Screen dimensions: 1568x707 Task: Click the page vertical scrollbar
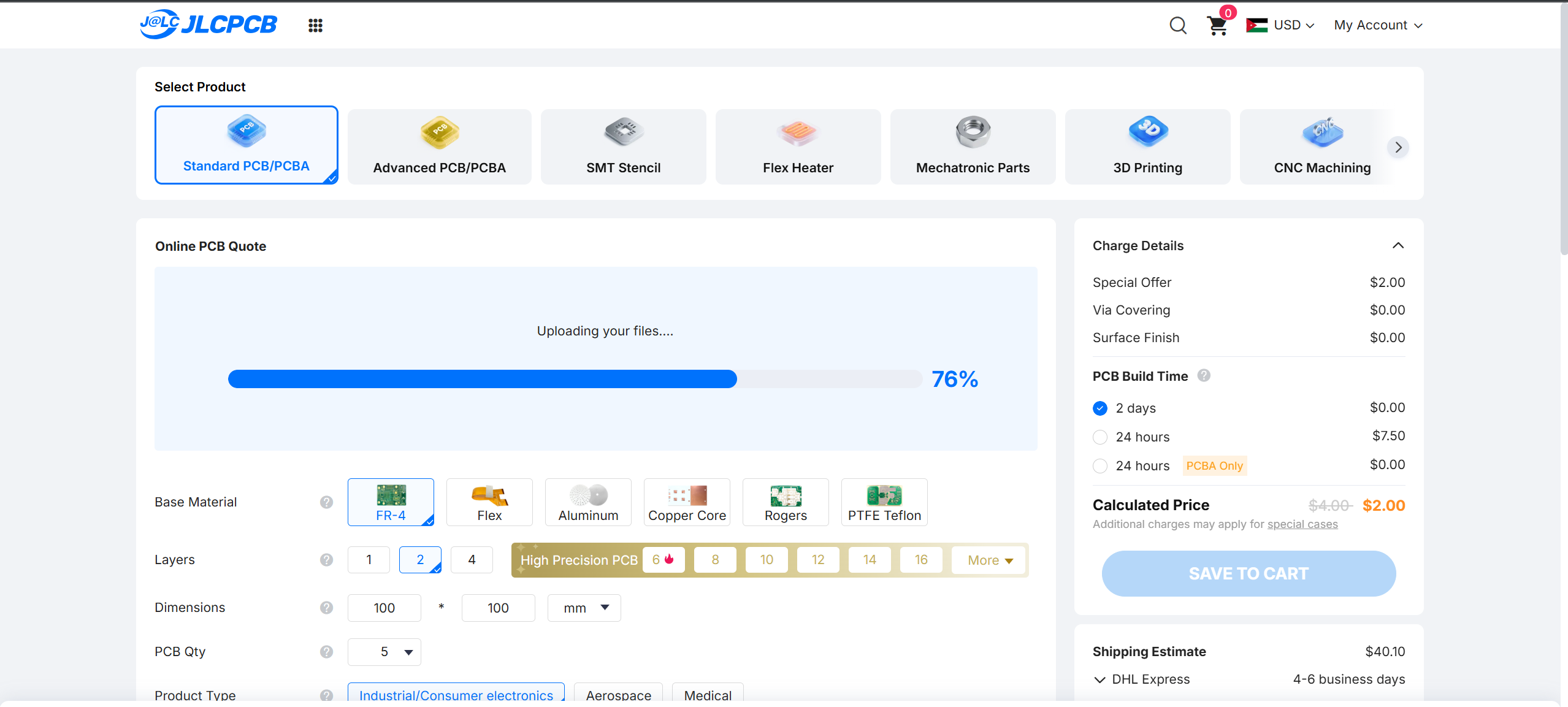[x=1564, y=129]
